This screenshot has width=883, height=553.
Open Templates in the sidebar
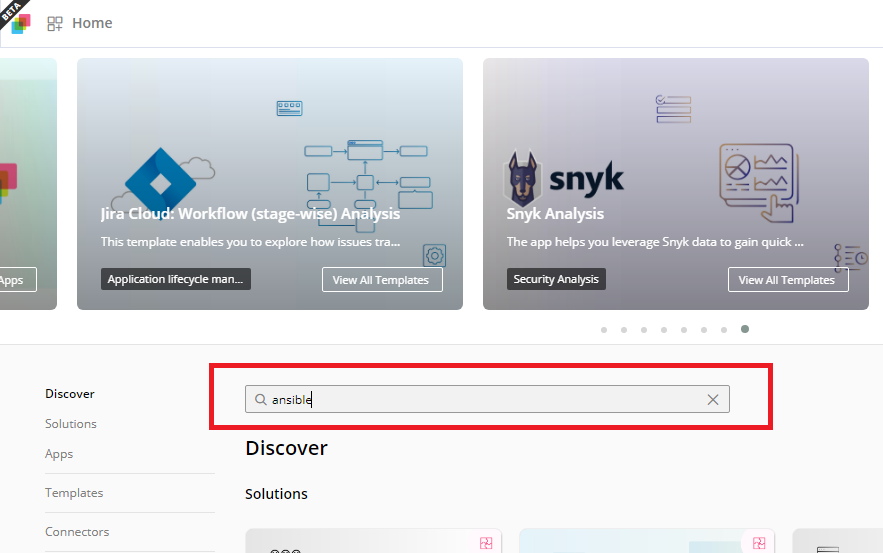74,493
